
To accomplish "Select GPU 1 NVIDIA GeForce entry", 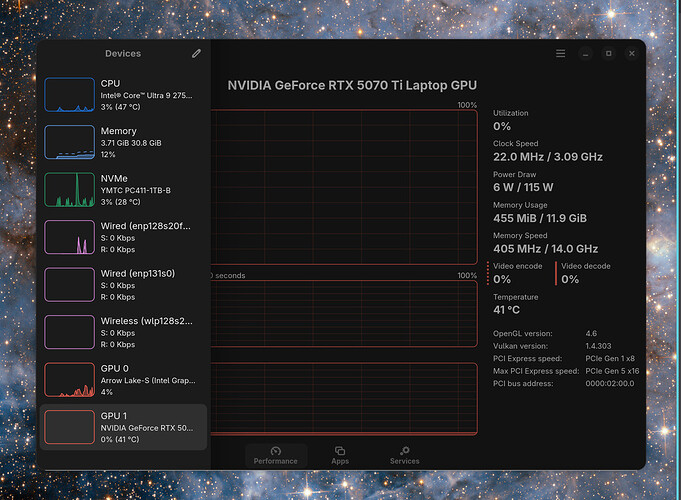I will pyautogui.click(x=123, y=427).
